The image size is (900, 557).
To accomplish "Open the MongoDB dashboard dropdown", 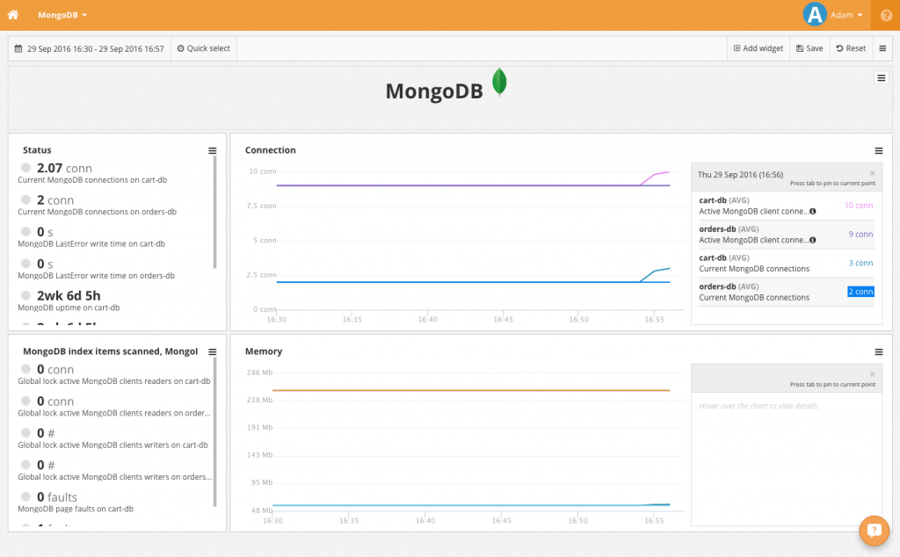I will coord(62,15).
